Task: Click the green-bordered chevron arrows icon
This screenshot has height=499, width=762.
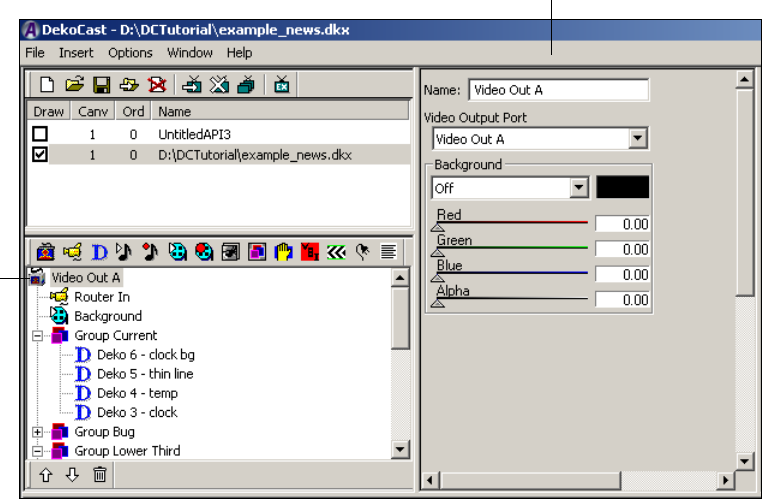Action: (336, 252)
